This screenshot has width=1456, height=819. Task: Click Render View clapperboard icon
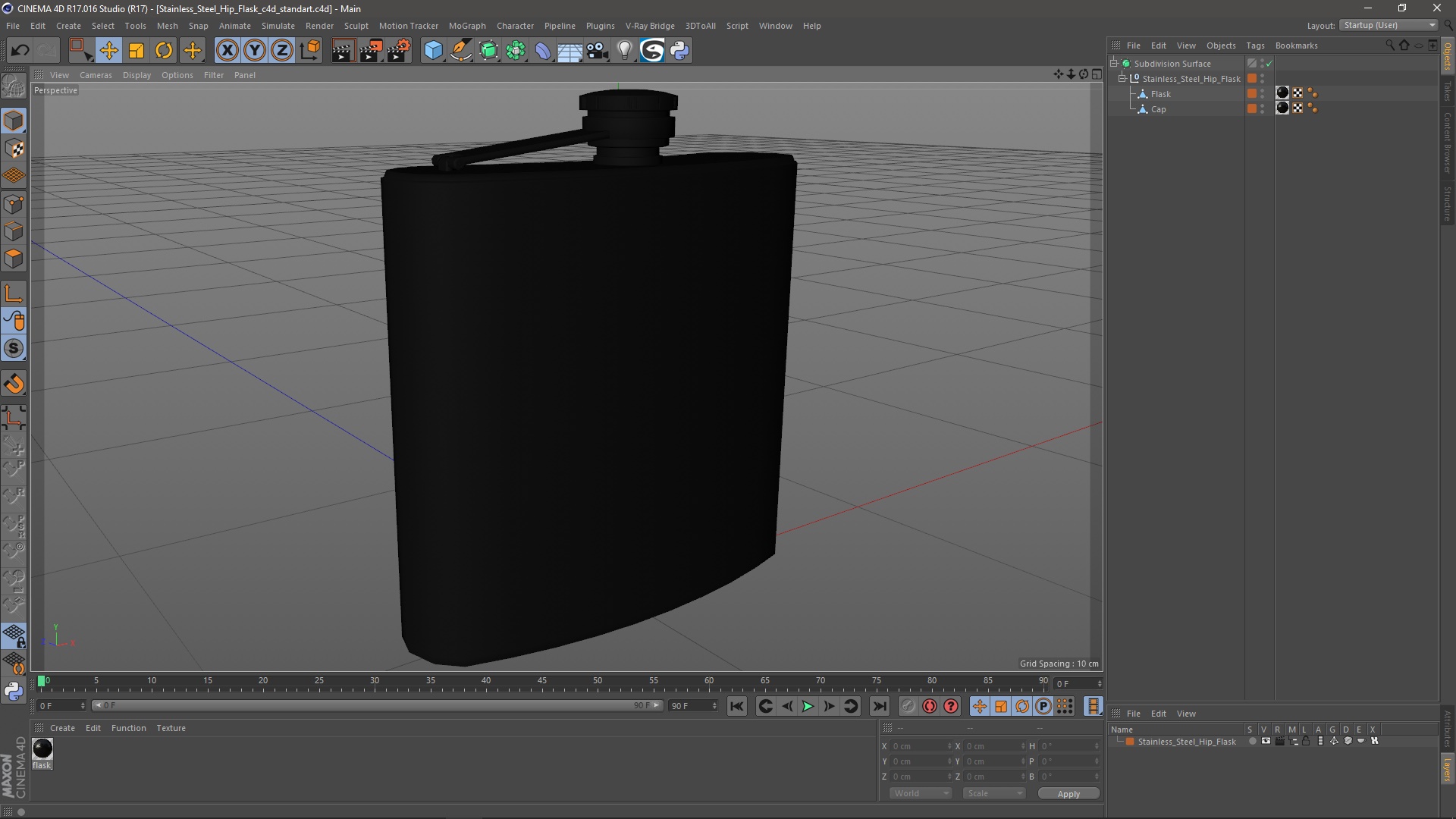[x=343, y=51]
